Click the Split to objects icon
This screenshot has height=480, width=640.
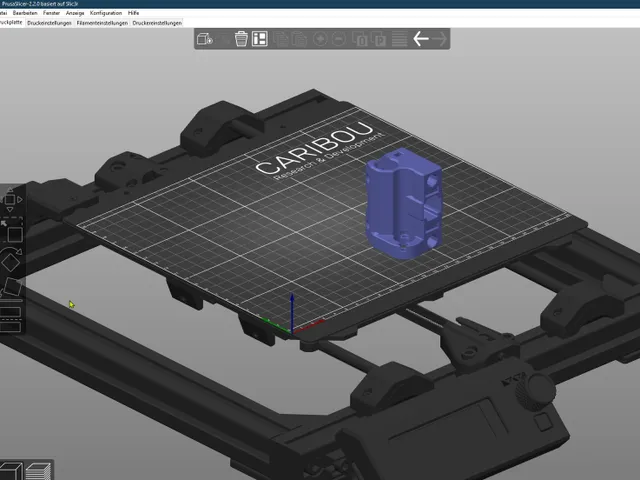coord(360,39)
